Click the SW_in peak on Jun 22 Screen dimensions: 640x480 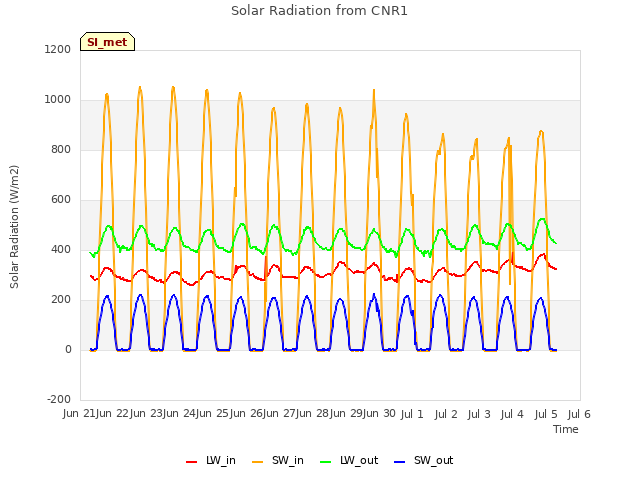pos(140,87)
